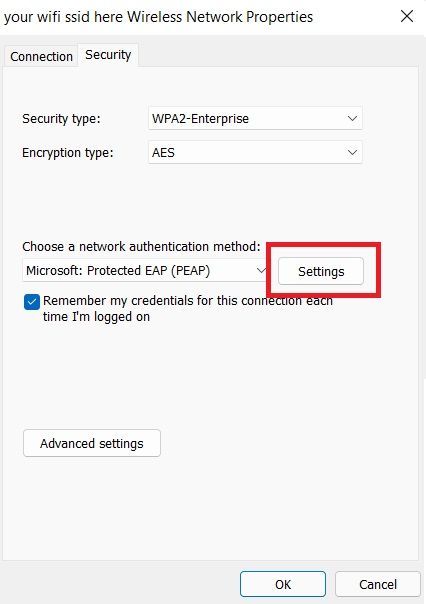The image size is (426, 604).
Task: Open Advanced settings
Action: (x=92, y=443)
